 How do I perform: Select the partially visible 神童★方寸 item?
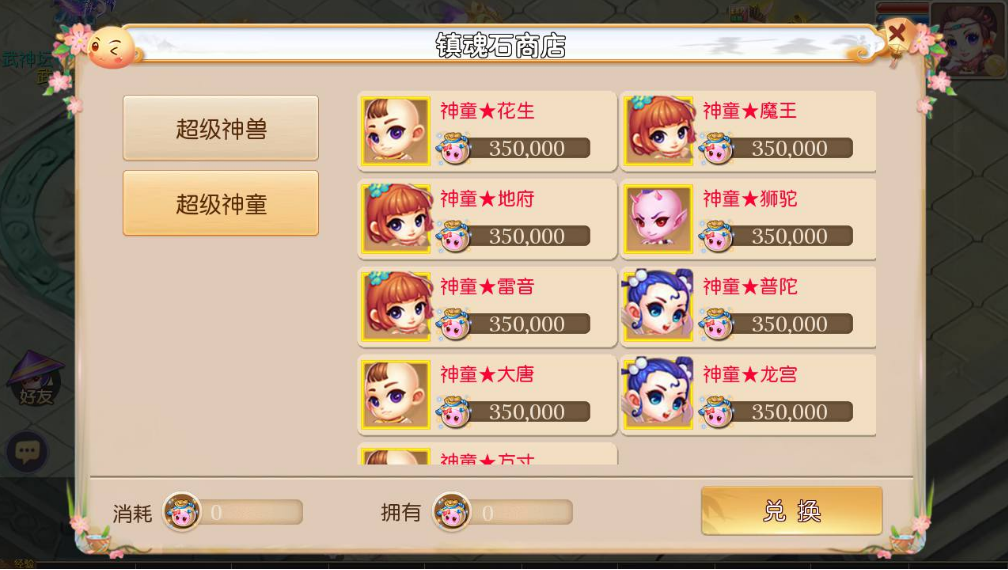(x=487, y=454)
